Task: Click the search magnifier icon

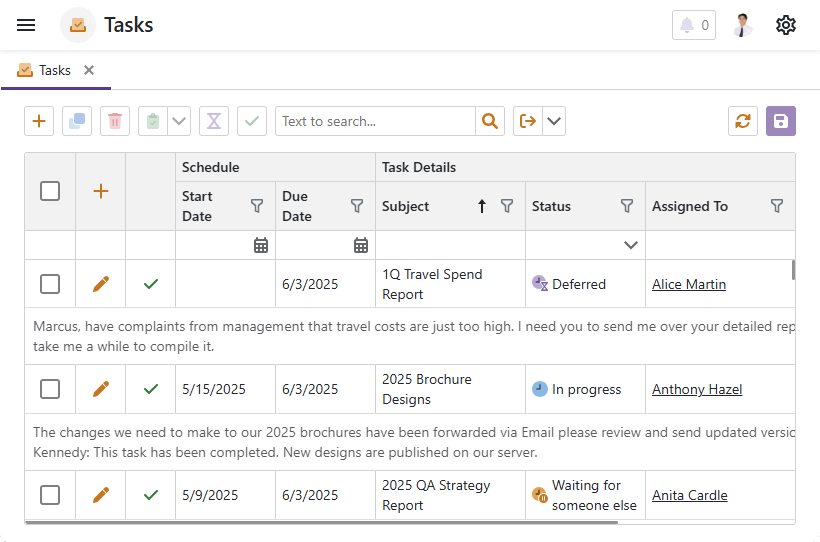Action: [489, 121]
